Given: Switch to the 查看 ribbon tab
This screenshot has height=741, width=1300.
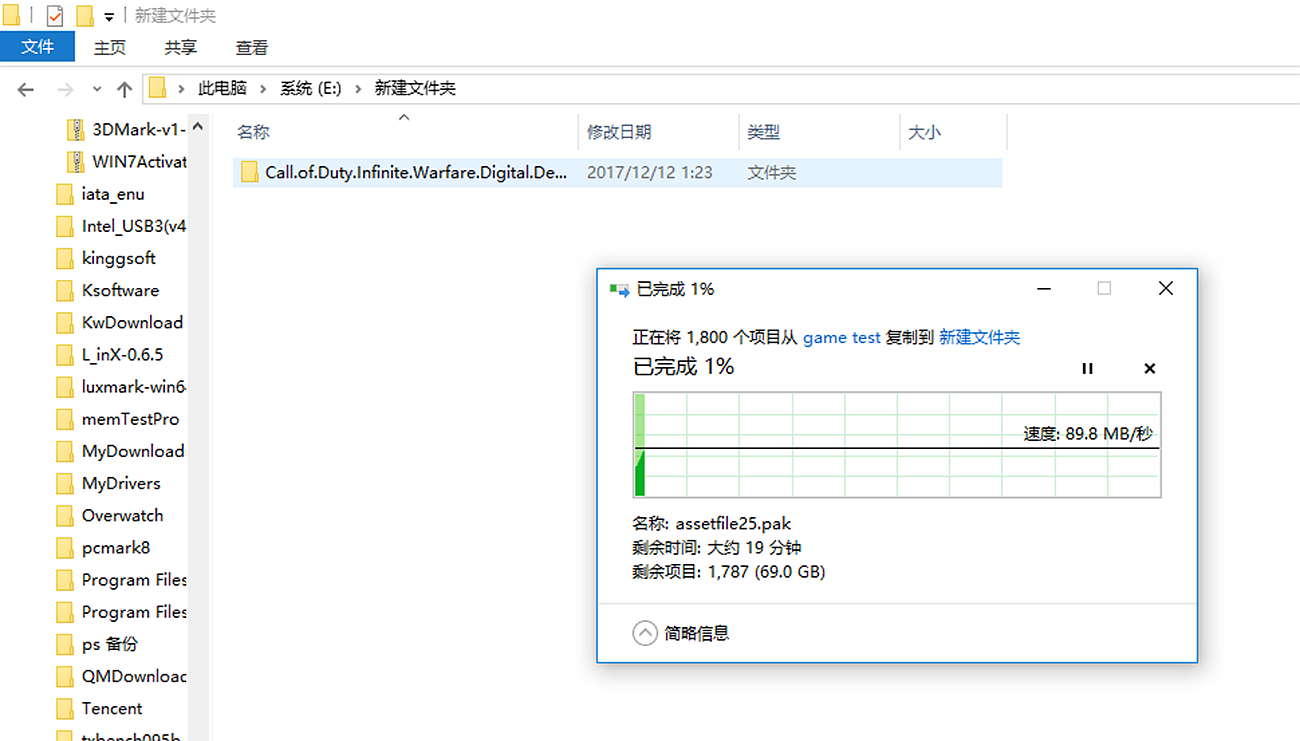Looking at the screenshot, I should pos(251,47).
